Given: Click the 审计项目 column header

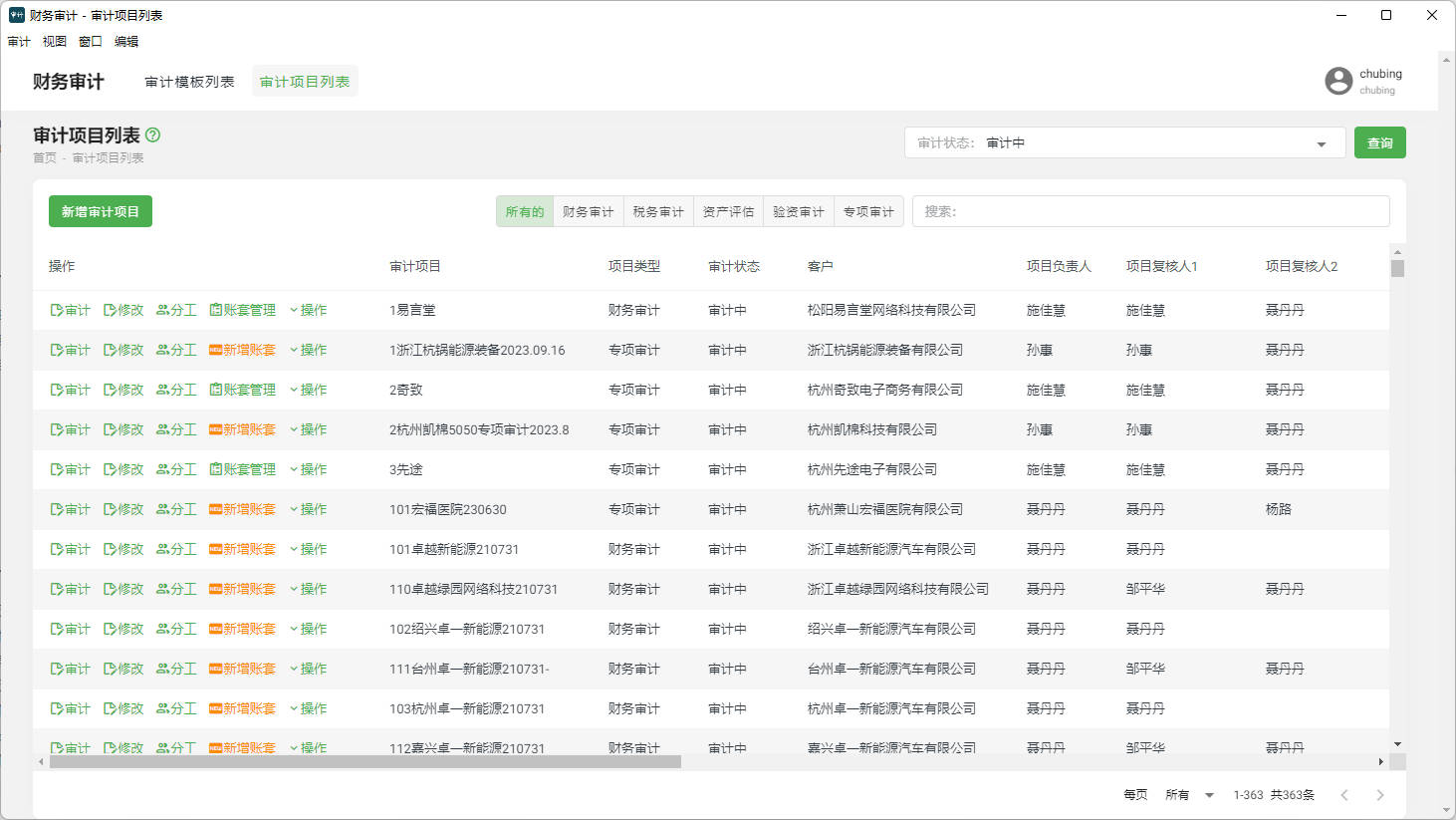Looking at the screenshot, I should coord(415,266).
